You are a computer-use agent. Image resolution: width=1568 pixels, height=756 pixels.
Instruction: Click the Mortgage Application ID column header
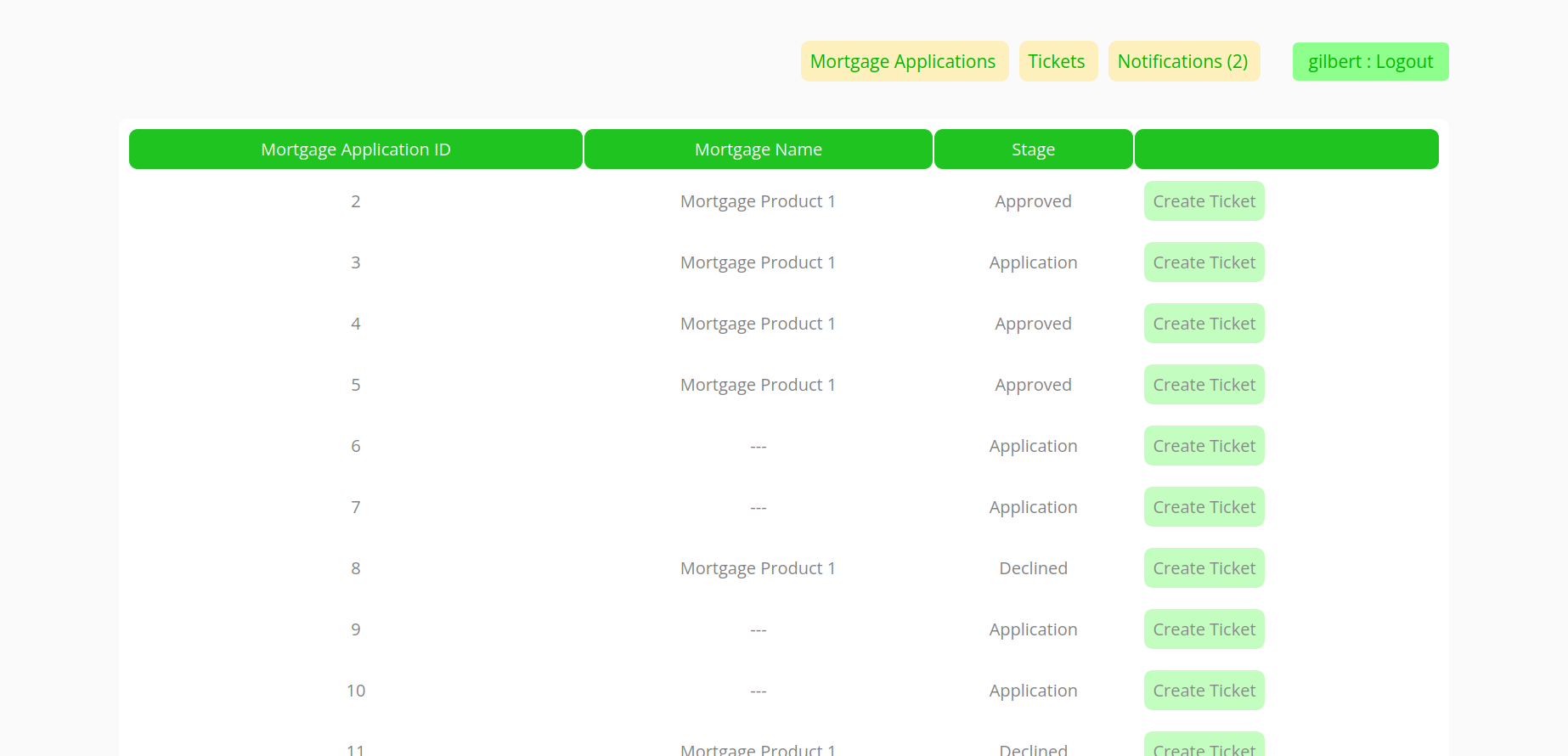[x=356, y=150]
